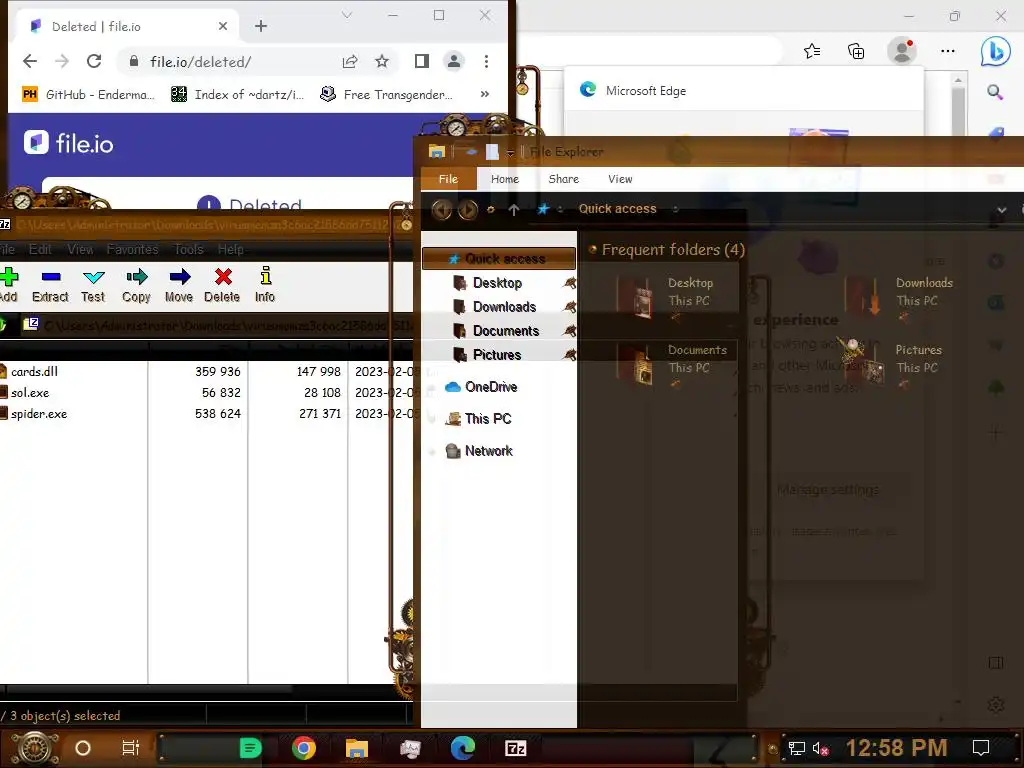Open the Share ribbon tab in File Explorer
Screen dimensions: 1024x768
point(564,179)
